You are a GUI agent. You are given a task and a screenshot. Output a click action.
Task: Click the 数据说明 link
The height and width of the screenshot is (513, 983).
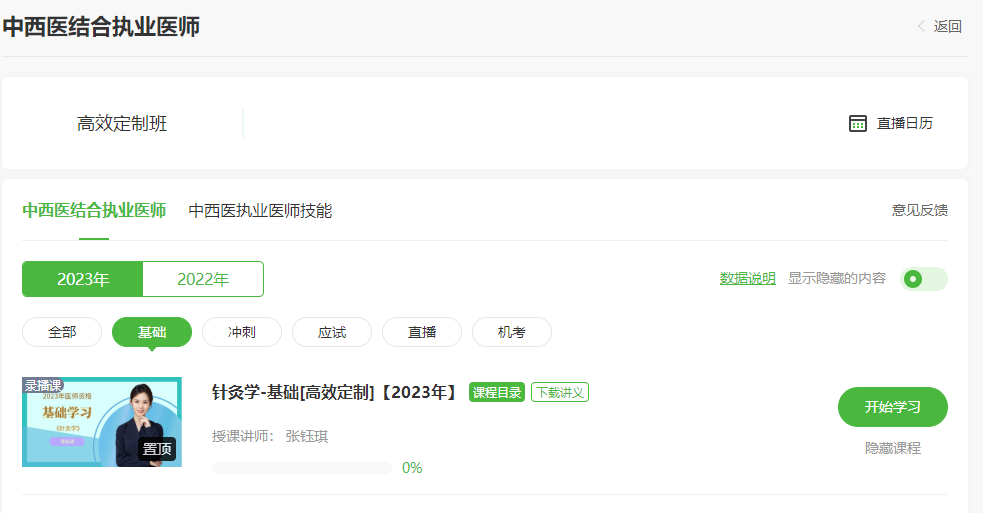click(747, 279)
